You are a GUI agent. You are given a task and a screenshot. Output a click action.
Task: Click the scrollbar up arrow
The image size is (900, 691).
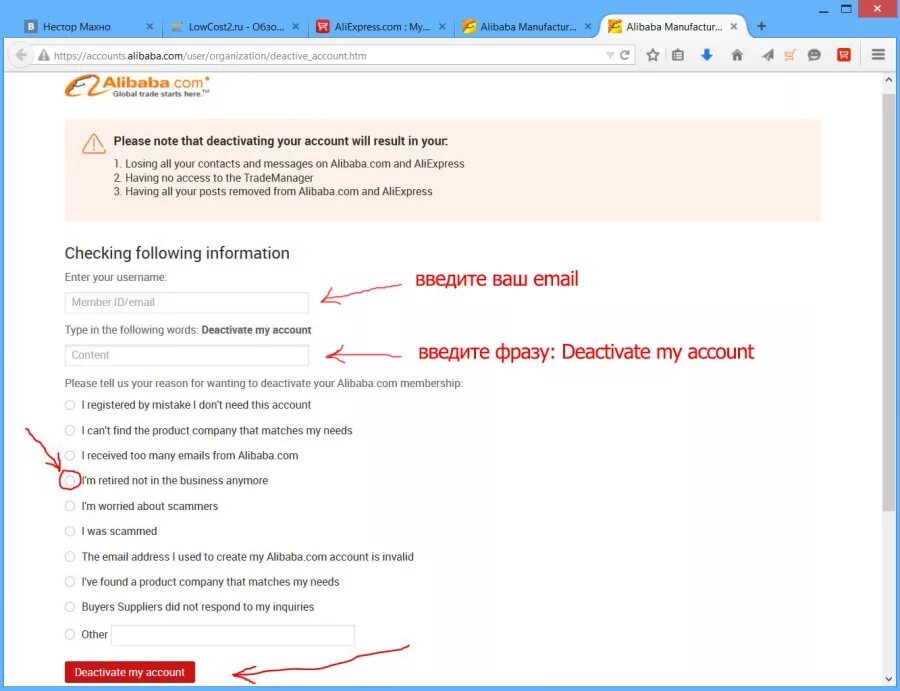point(889,80)
